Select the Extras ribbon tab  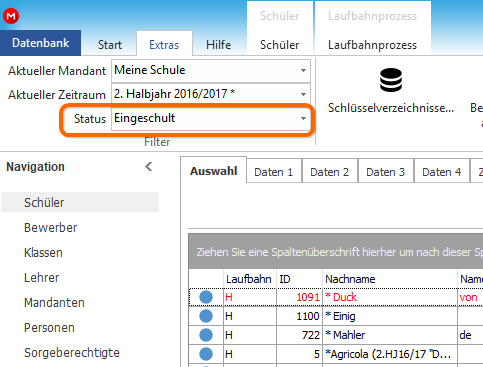pyautogui.click(x=164, y=45)
